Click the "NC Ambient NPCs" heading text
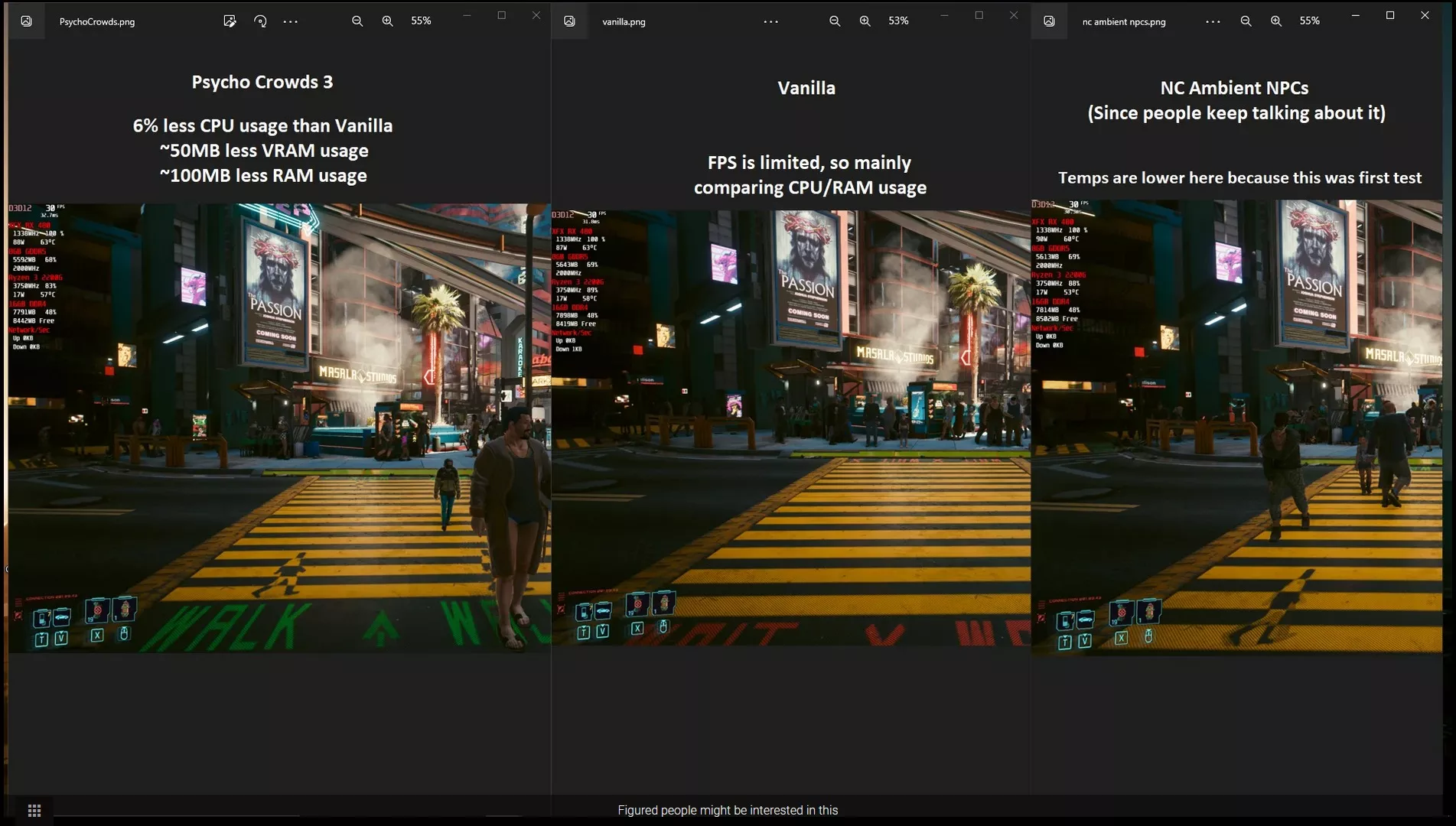The height and width of the screenshot is (826, 1456). 1234,88
